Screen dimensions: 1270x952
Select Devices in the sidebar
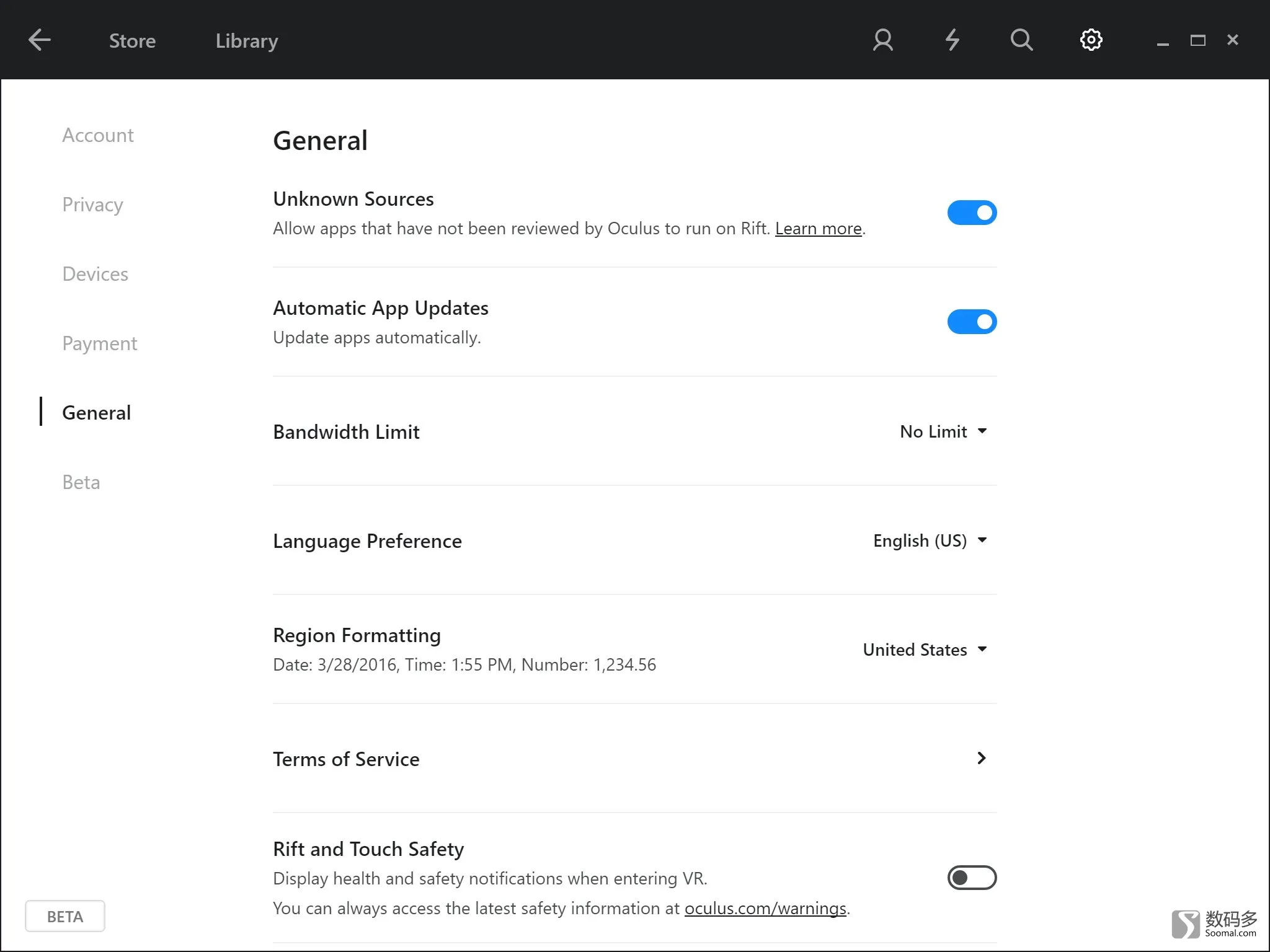point(95,274)
